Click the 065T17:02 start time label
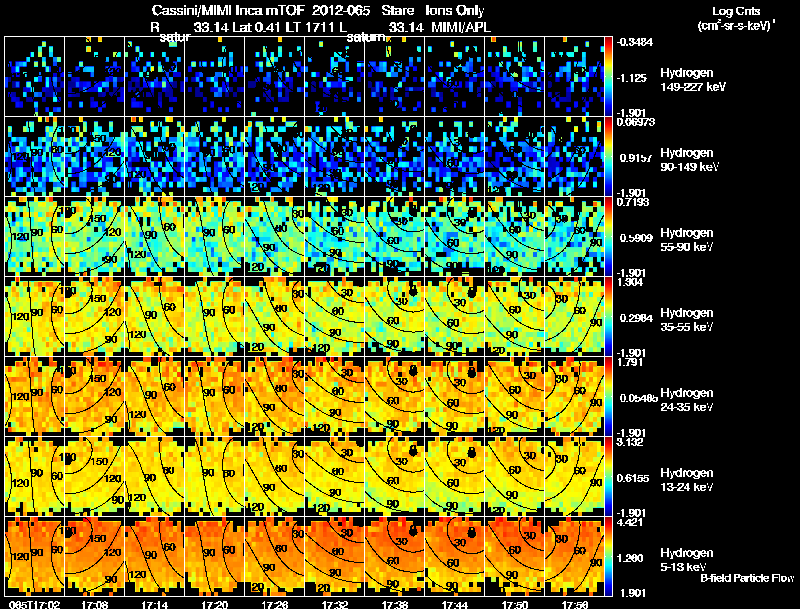 (x=34, y=605)
